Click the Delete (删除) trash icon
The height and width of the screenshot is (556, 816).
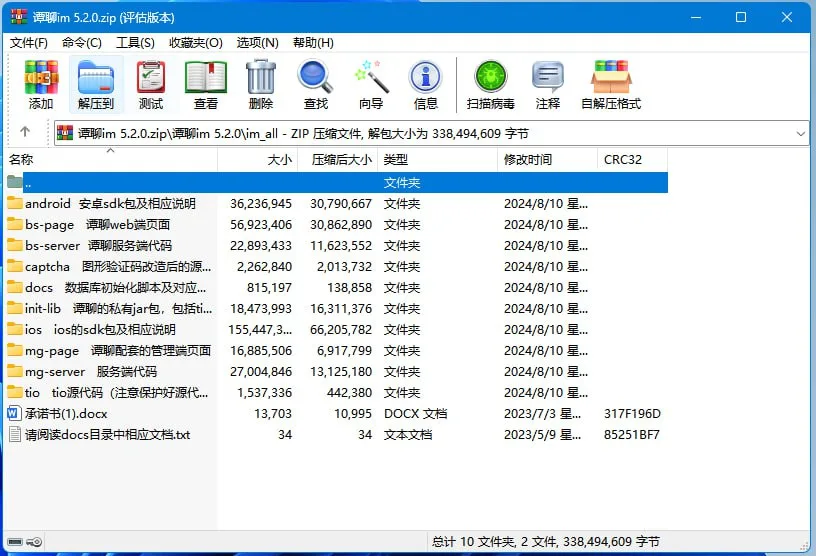click(x=261, y=78)
